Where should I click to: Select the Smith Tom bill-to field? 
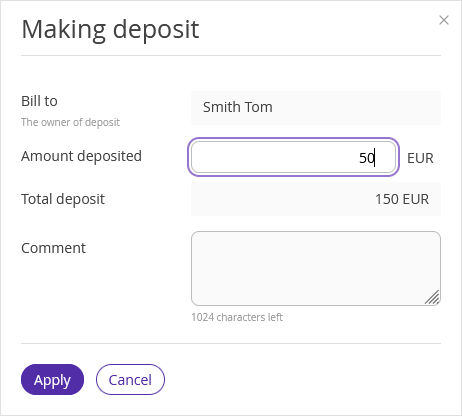coord(316,108)
